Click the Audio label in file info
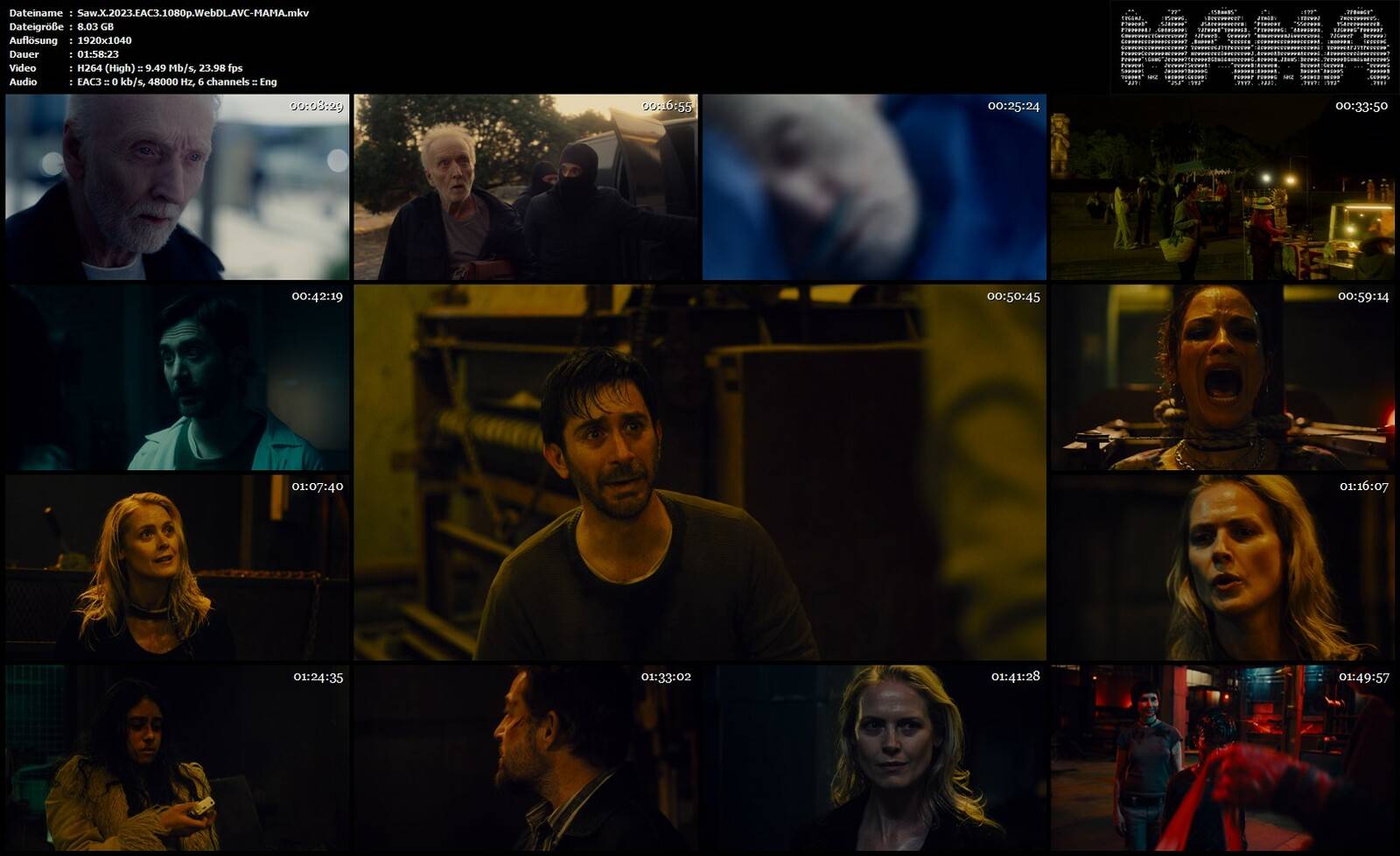1400x856 pixels. pos(23,82)
